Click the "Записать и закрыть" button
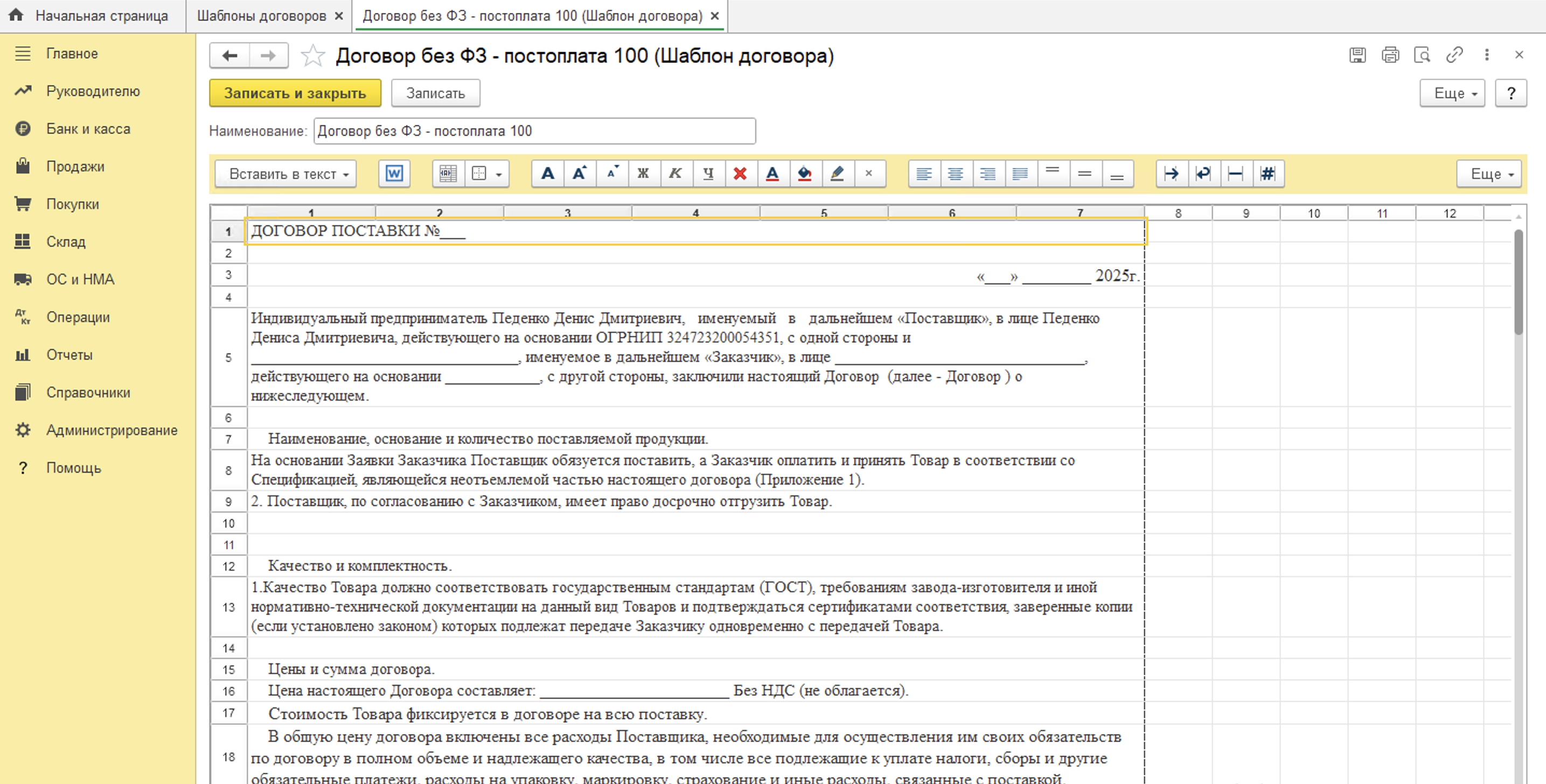This screenshot has height=784, width=1546. (295, 93)
